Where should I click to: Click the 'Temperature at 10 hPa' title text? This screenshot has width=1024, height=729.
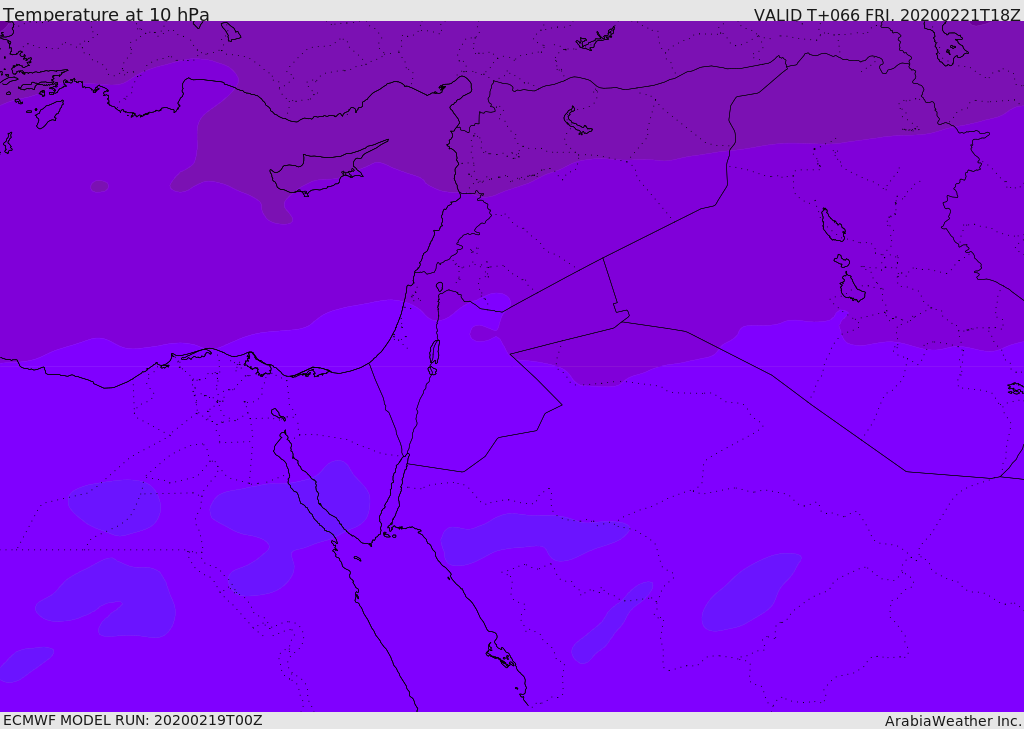[x=106, y=14]
